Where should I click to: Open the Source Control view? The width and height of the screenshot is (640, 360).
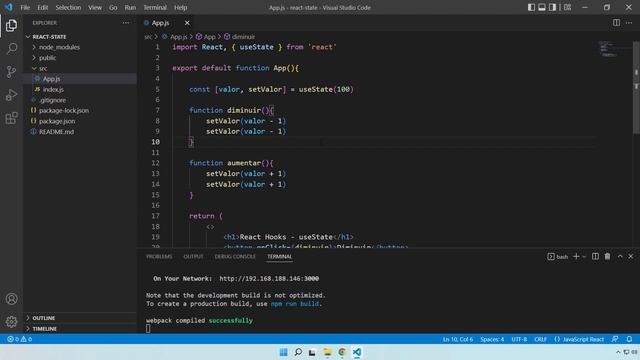[x=11, y=72]
